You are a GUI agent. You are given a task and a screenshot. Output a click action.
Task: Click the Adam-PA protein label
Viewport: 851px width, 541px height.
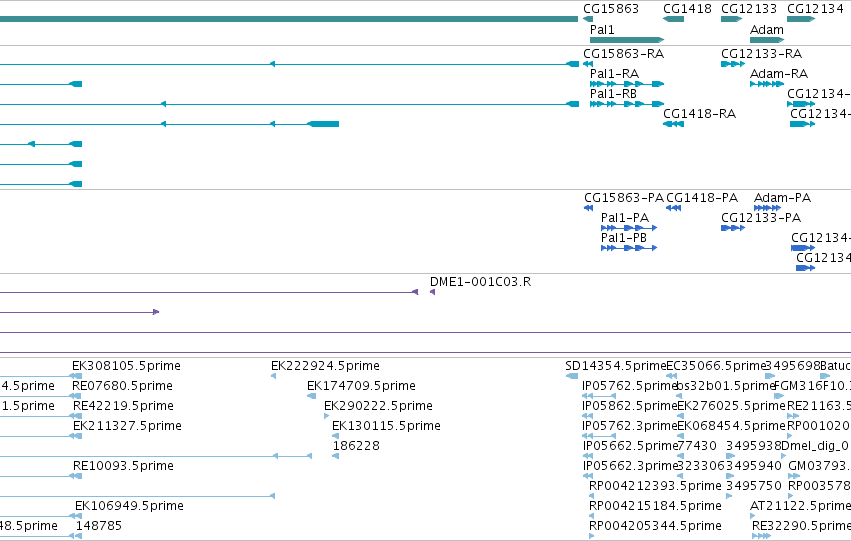[782, 198]
